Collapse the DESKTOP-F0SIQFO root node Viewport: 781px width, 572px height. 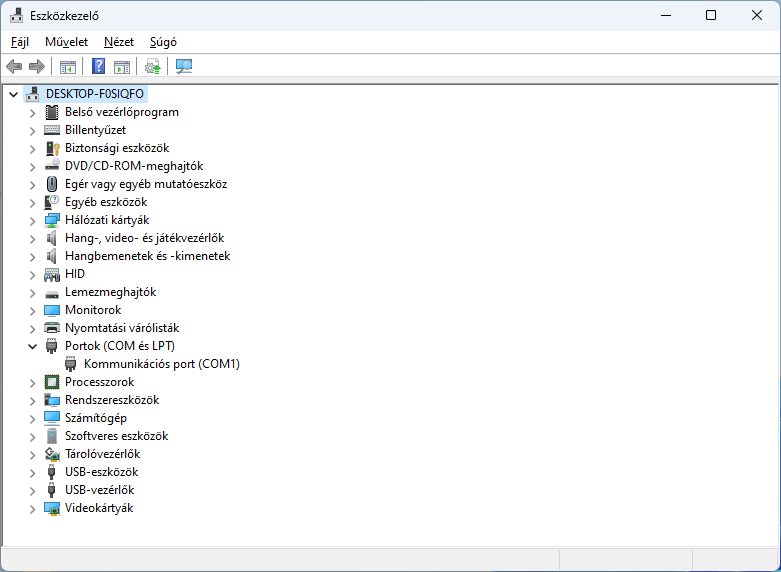tap(13, 94)
